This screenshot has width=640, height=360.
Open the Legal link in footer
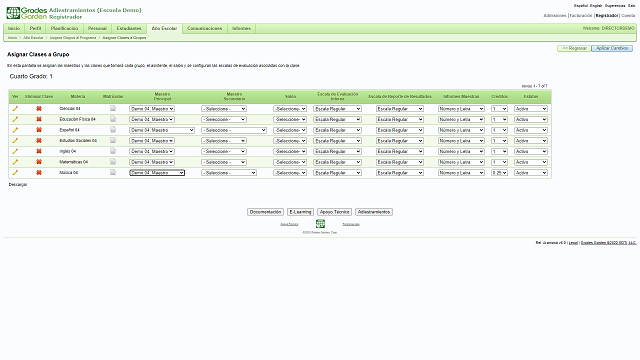pyautogui.click(x=573, y=242)
